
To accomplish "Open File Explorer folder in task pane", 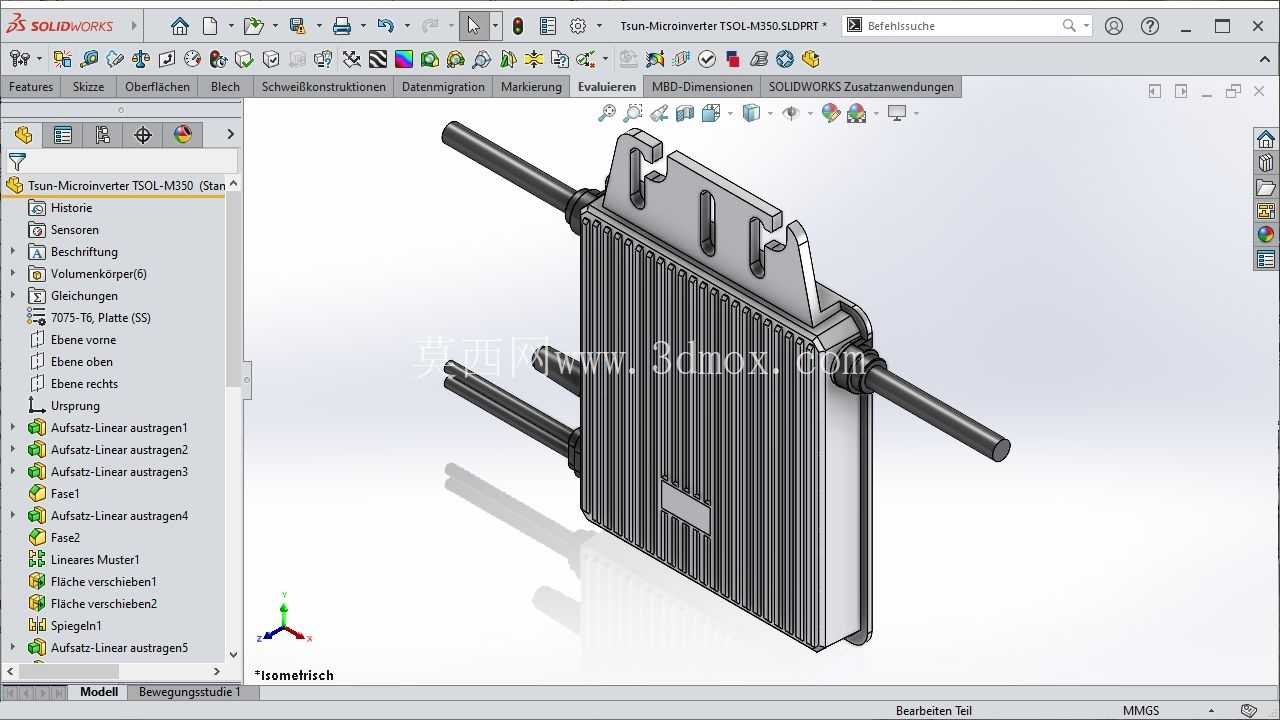I will pyautogui.click(x=1266, y=187).
